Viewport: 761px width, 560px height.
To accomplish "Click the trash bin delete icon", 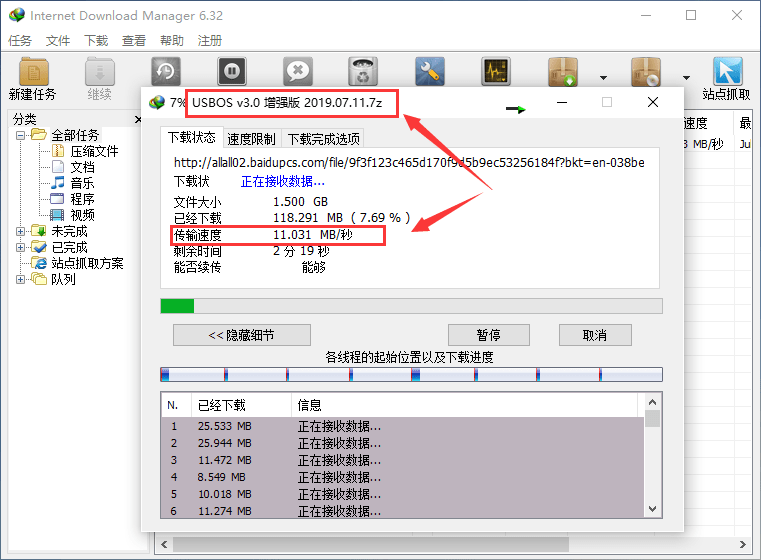I will [363, 72].
